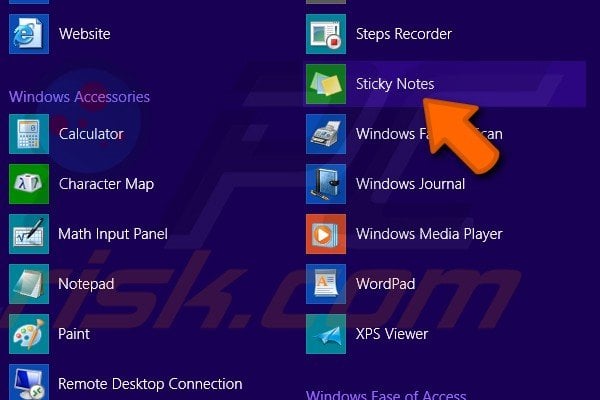This screenshot has width=600, height=400.
Task: Open Remote Desktop Connection icon
Action: pyautogui.click(x=29, y=382)
